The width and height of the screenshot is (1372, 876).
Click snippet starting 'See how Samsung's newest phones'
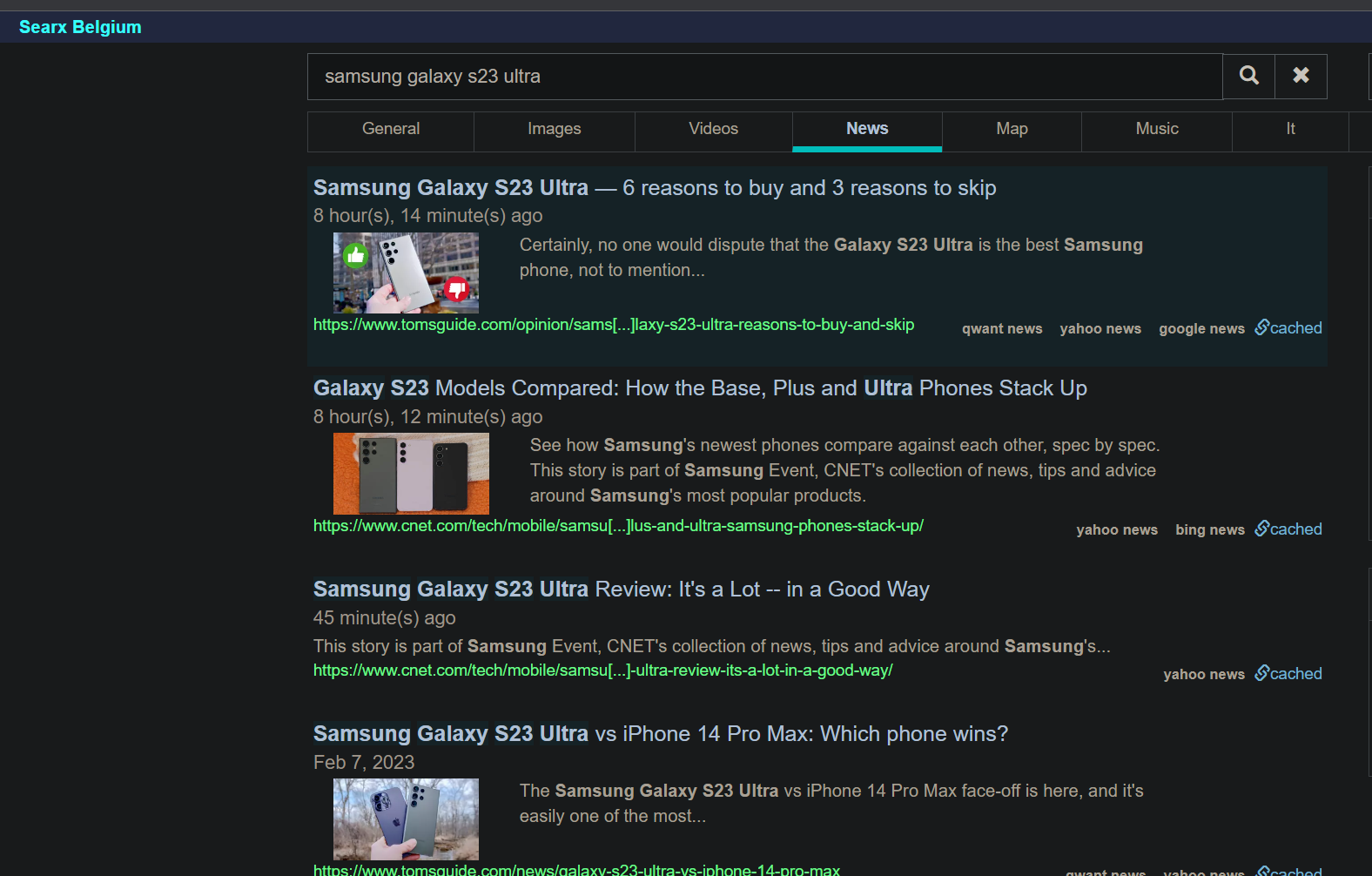click(x=845, y=470)
